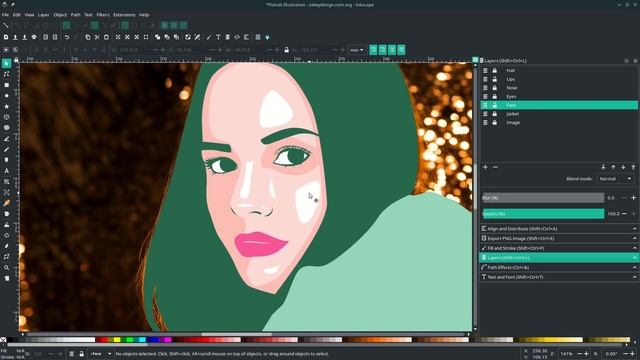Increase Blur with the plus button
This screenshot has width=640, height=360.
click(633, 198)
